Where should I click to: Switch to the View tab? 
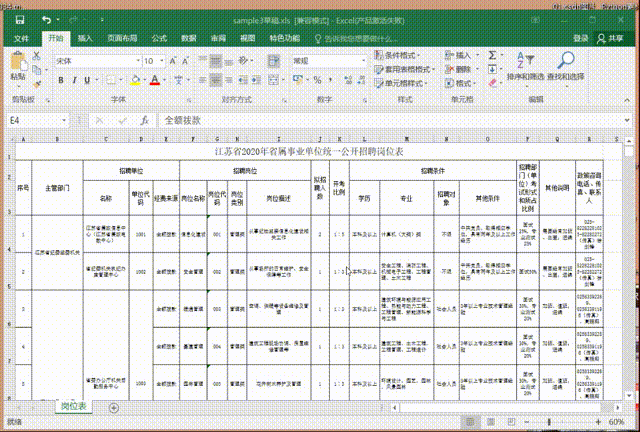coord(247,38)
